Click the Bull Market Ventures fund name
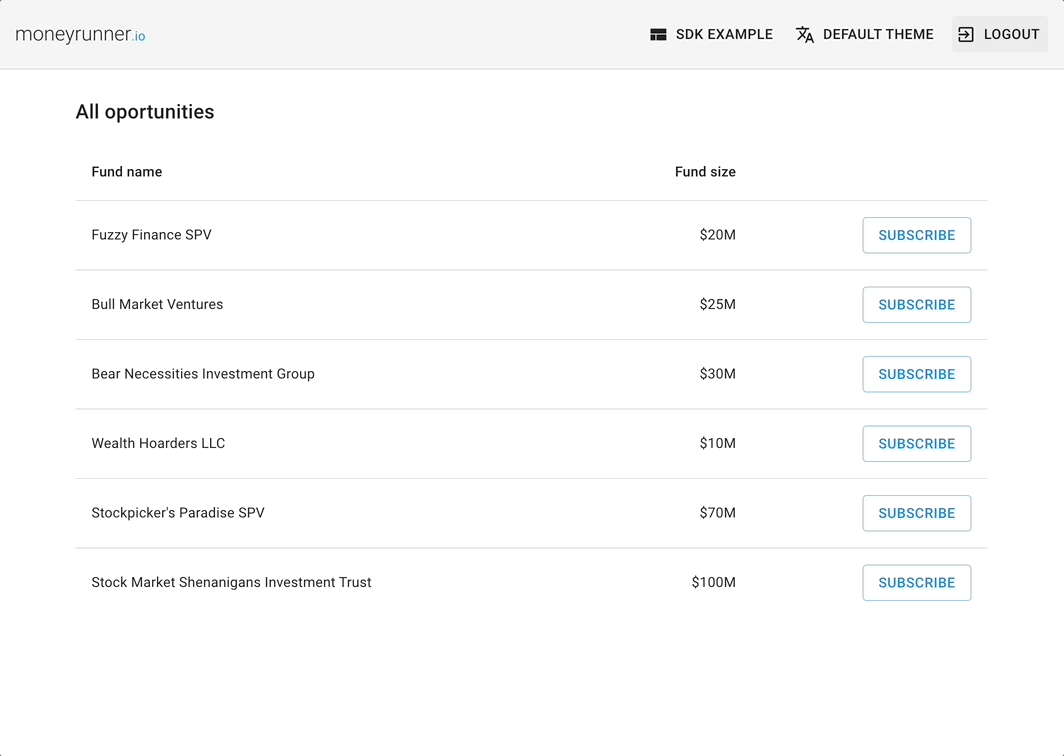Viewport: 1064px width, 756px height. (x=157, y=304)
